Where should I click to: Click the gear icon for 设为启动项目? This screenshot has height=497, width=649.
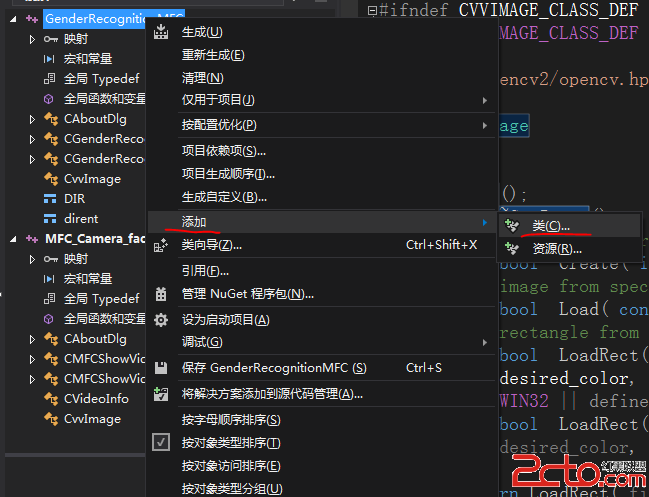click(161, 320)
